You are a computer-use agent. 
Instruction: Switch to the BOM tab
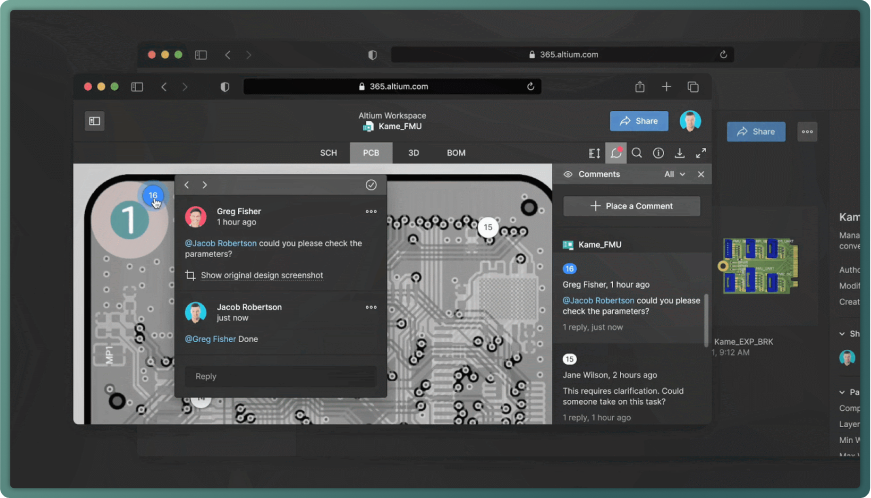click(x=456, y=153)
